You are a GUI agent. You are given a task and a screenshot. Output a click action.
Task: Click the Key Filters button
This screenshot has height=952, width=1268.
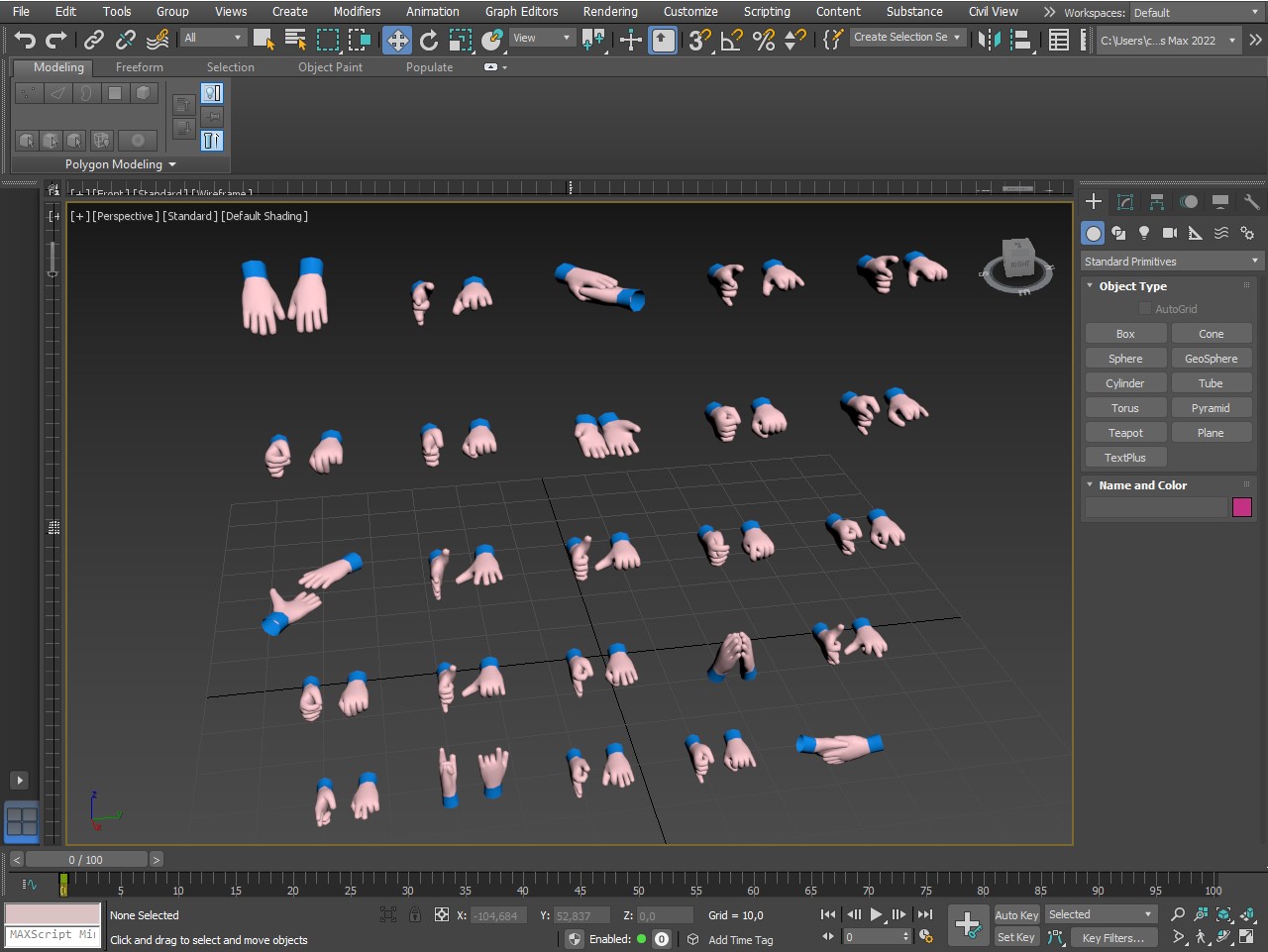[x=1112, y=938]
